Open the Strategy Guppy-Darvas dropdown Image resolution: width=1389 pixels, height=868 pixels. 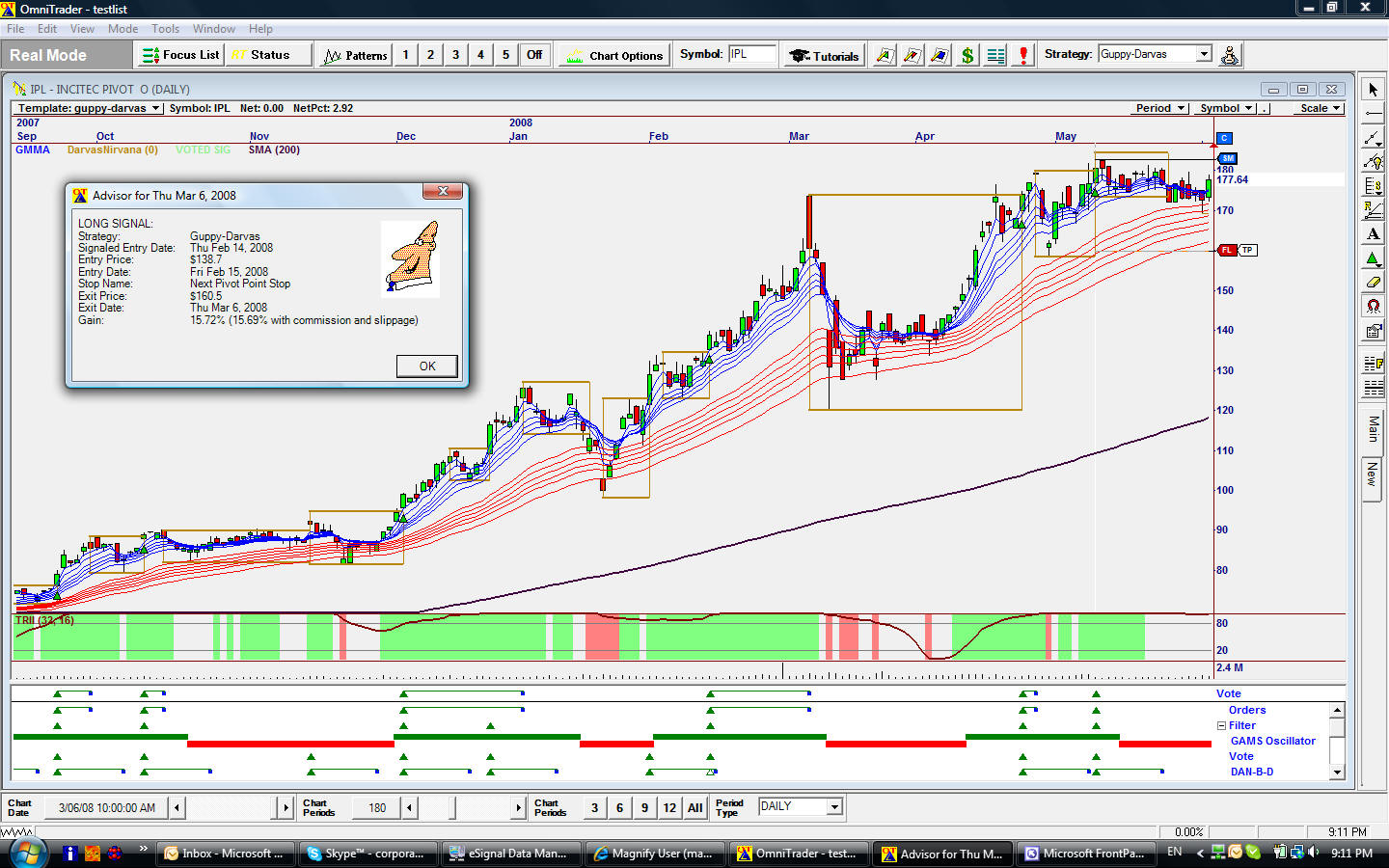[x=1204, y=54]
